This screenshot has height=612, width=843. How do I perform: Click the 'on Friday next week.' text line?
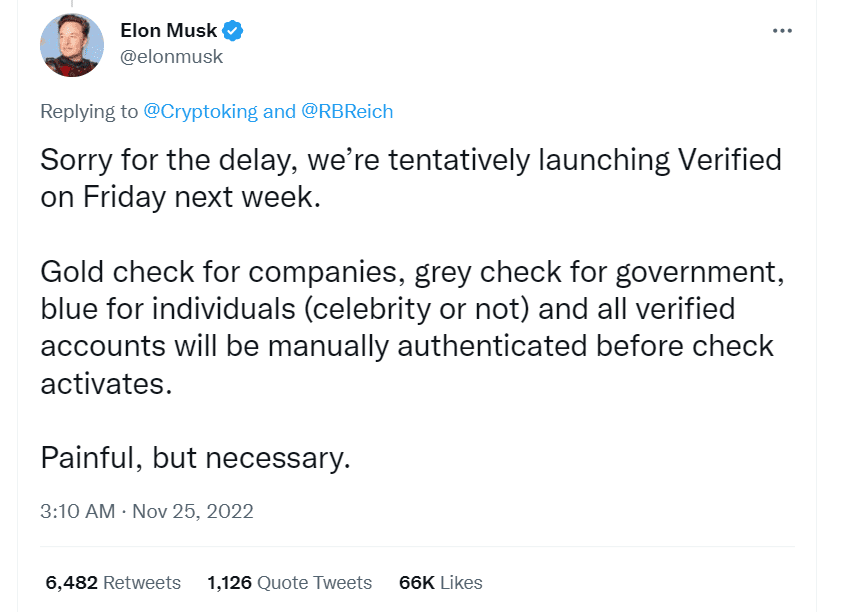[x=181, y=197]
